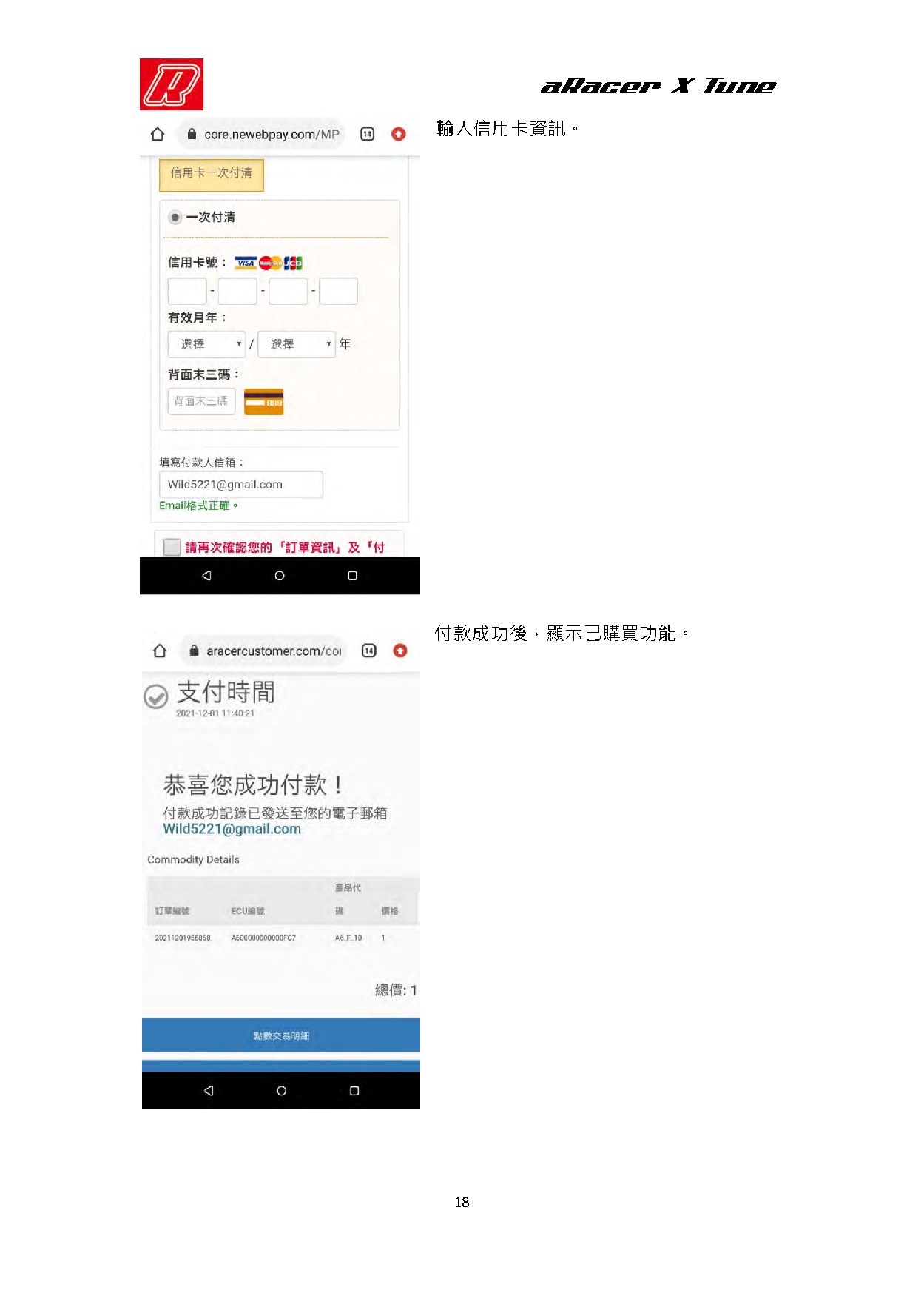Tap the home icon beside core.newebpay.com address
Screen dimensions: 924x1307
pos(158,134)
